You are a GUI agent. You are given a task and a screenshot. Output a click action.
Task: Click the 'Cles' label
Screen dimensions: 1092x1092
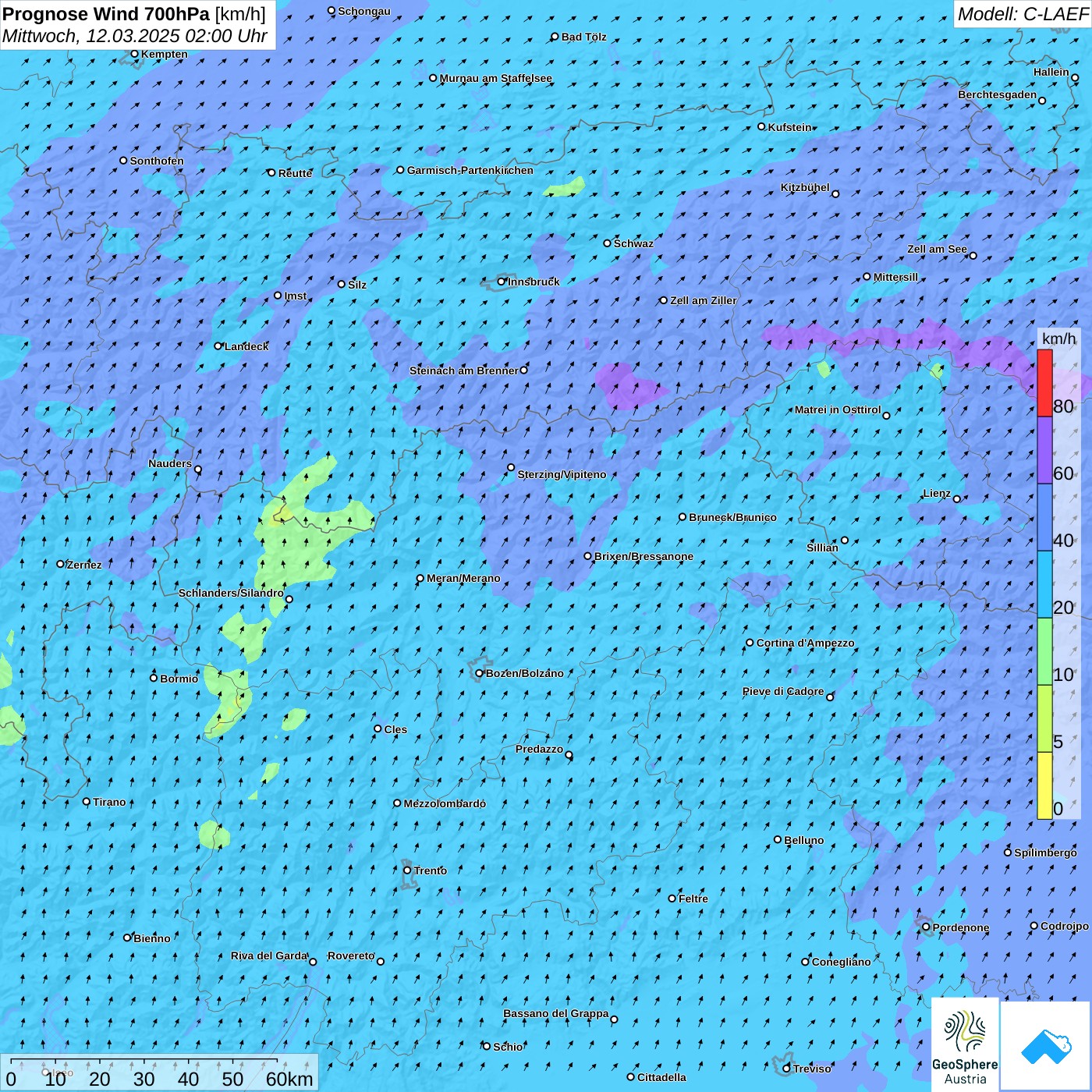coord(395,729)
